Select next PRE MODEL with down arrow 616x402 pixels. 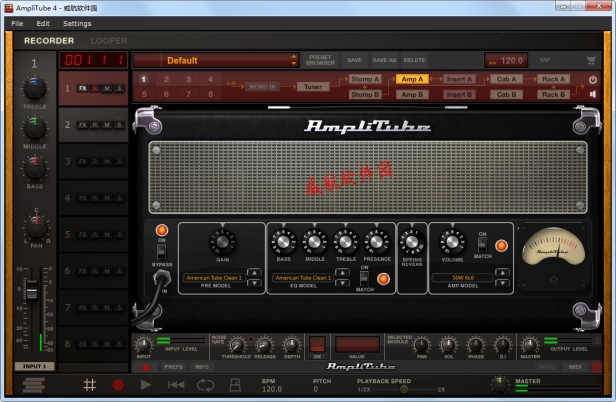(x=254, y=283)
